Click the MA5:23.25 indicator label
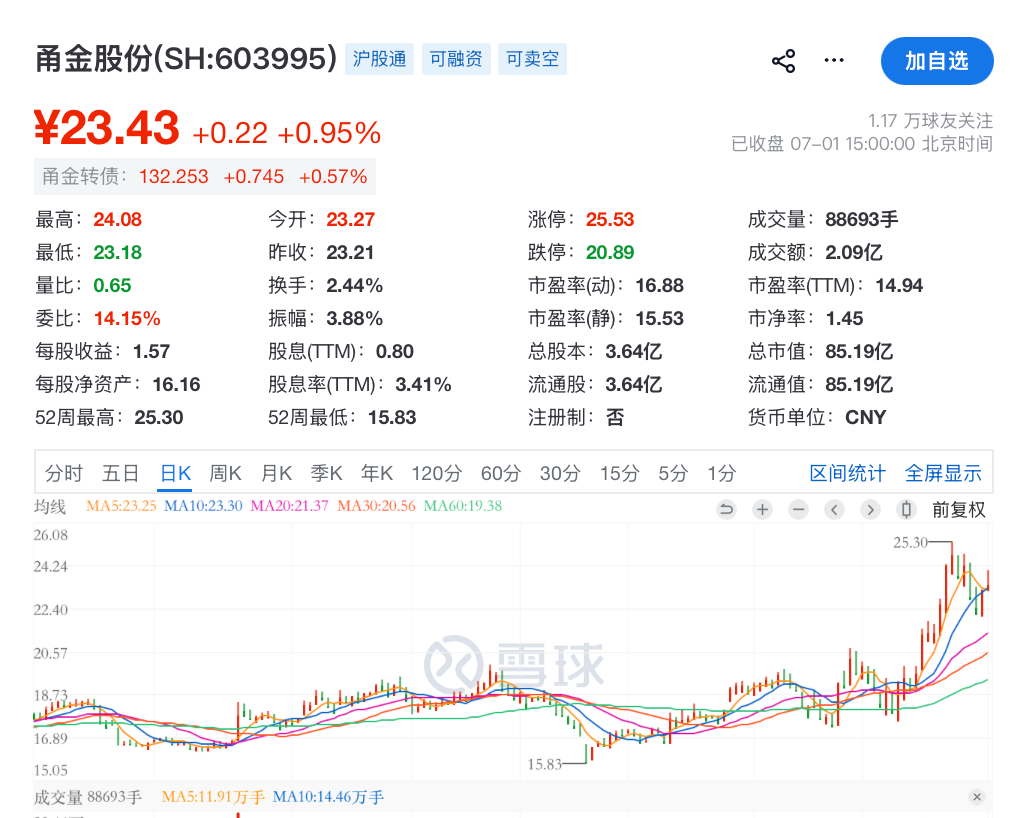The height and width of the screenshot is (818, 1010). 121,506
